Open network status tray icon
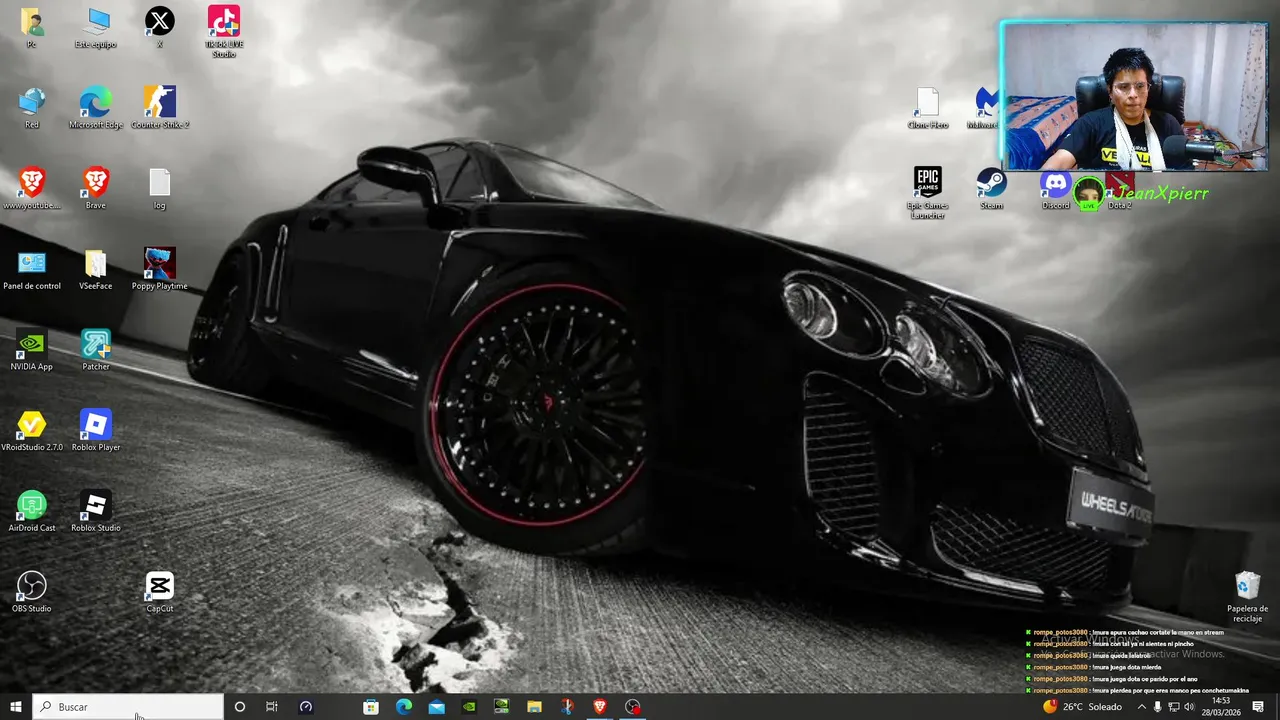 point(1174,707)
